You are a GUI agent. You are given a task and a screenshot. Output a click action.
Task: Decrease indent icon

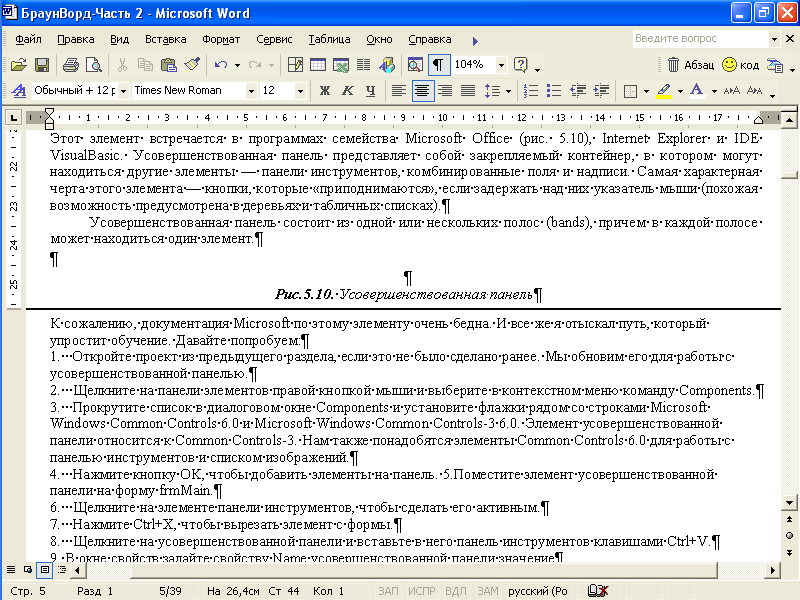pyautogui.click(x=578, y=91)
